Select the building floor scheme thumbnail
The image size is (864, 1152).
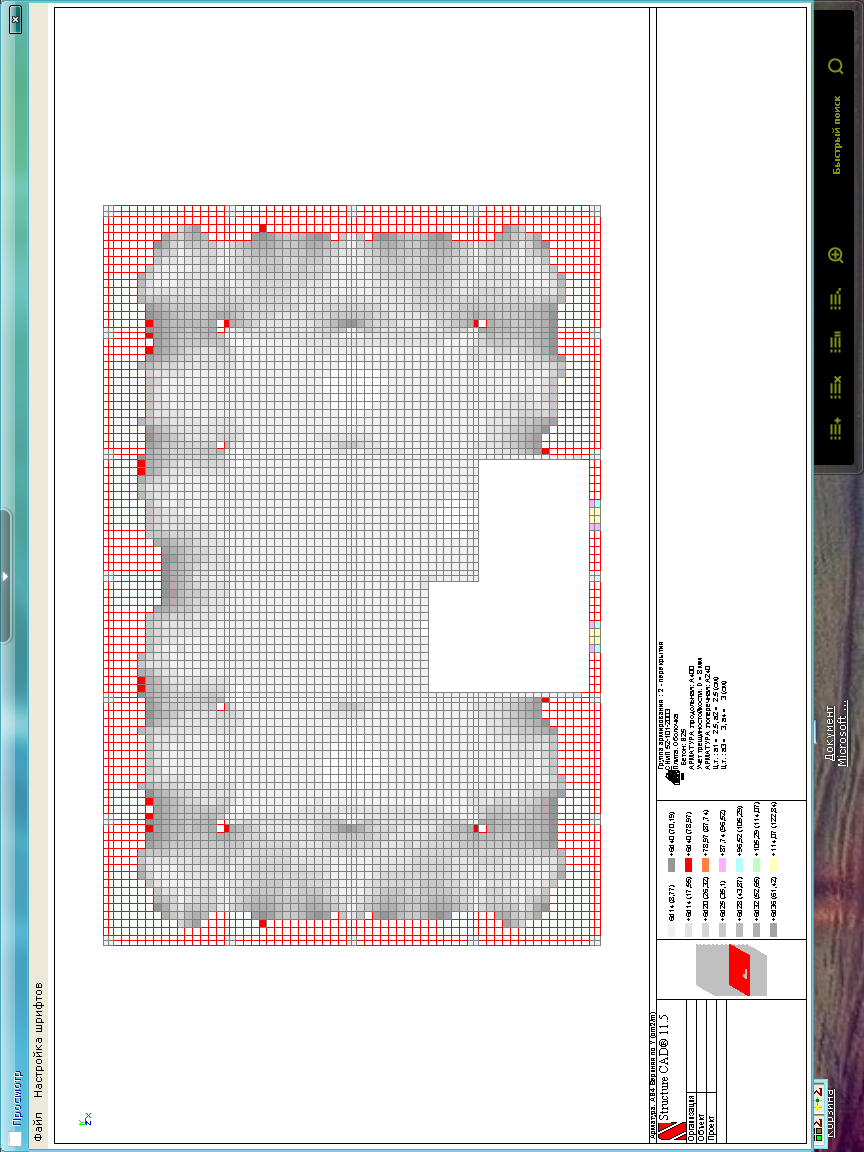[x=731, y=970]
